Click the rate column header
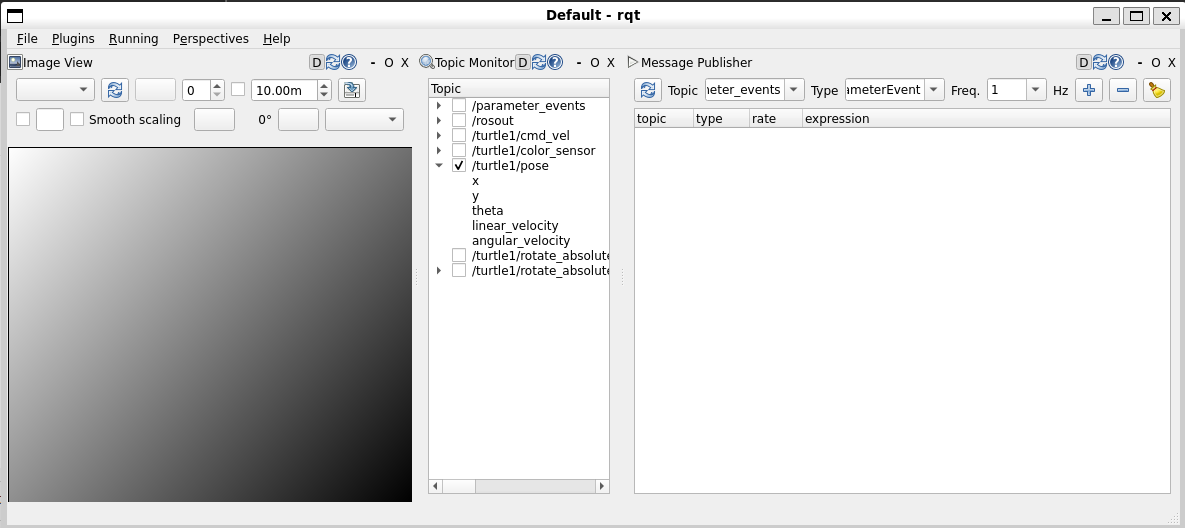This screenshot has width=1185, height=528. [x=775, y=119]
